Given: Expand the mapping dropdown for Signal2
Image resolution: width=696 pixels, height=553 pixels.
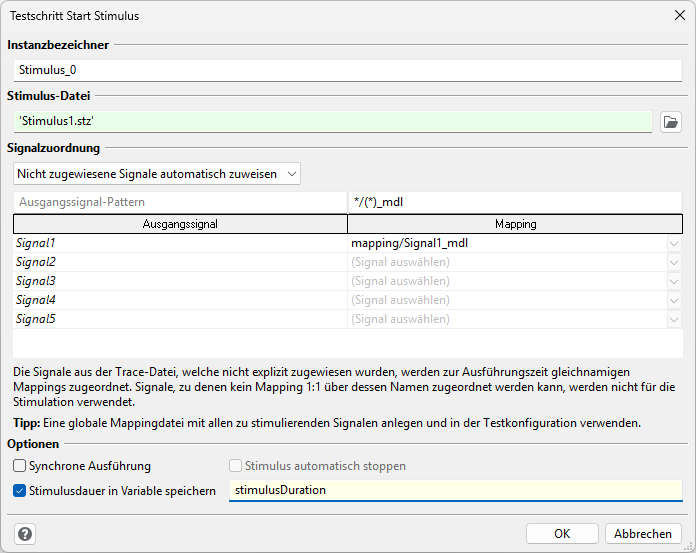Looking at the screenshot, I should point(674,263).
